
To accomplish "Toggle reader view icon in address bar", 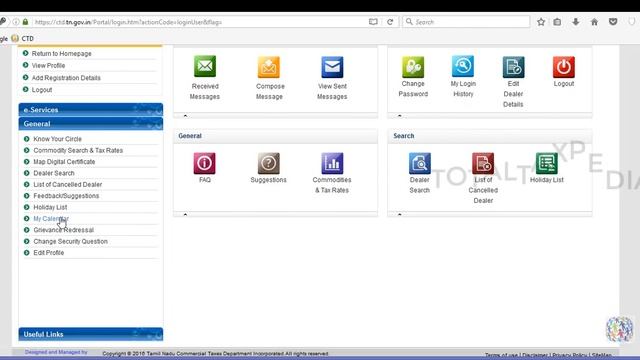I will click(373, 22).
